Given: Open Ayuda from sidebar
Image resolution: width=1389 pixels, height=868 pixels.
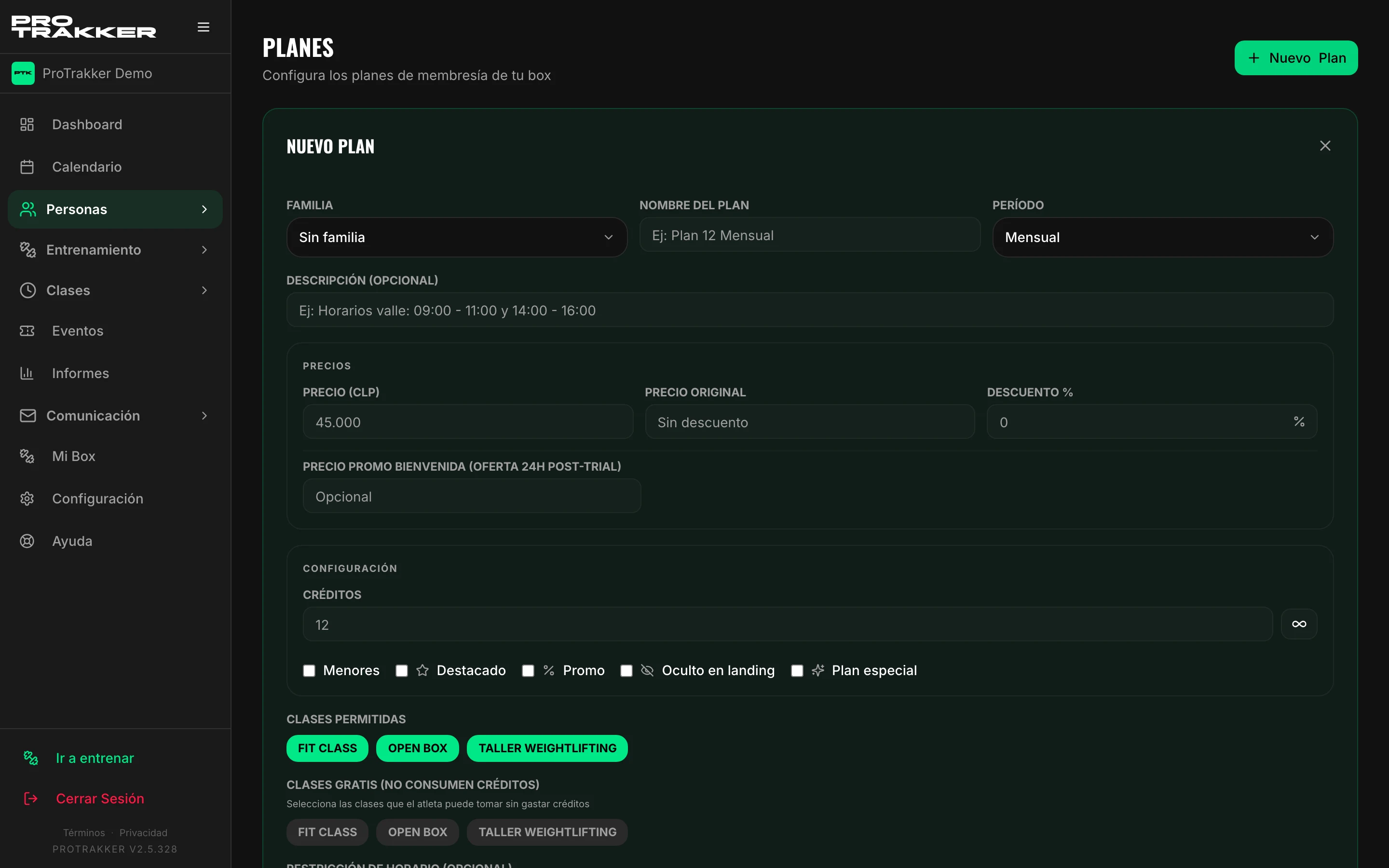Looking at the screenshot, I should 115,542.
